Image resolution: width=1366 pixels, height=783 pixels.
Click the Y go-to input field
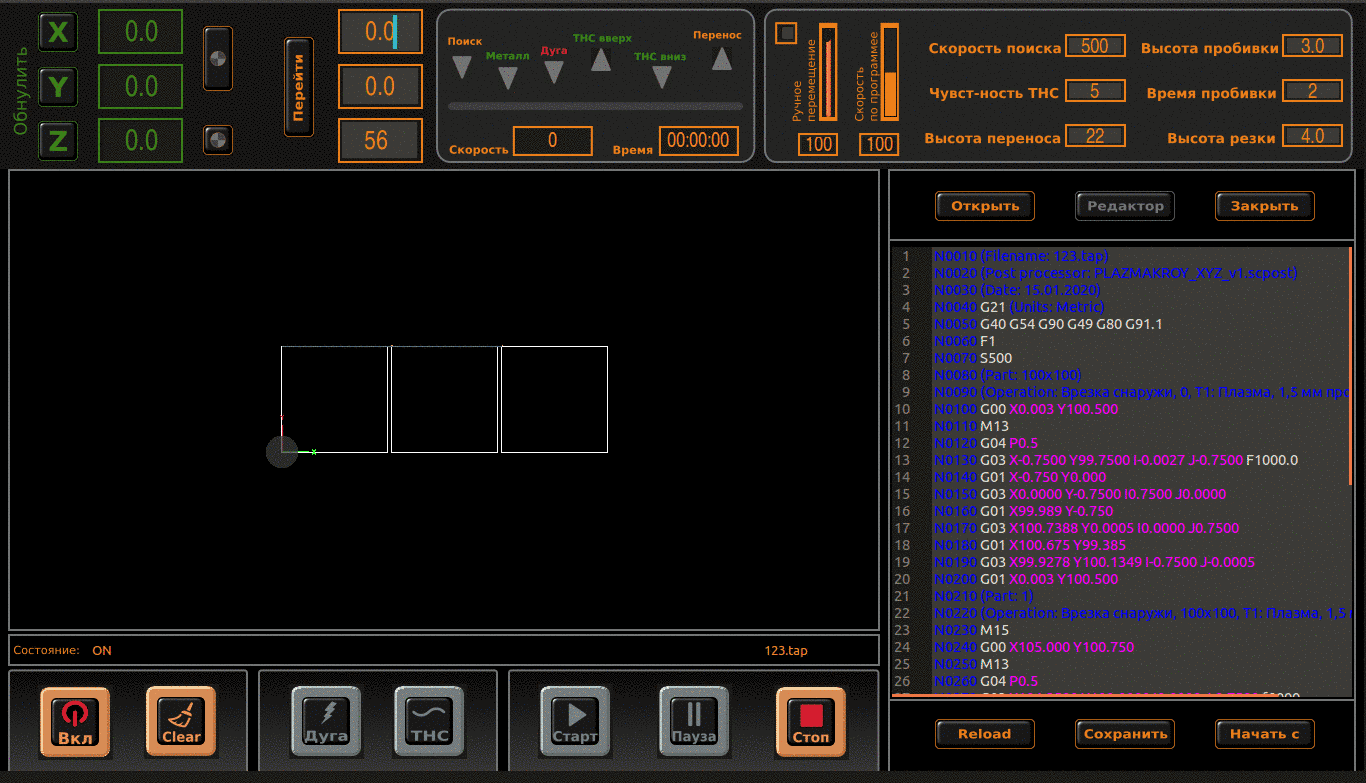click(x=380, y=86)
